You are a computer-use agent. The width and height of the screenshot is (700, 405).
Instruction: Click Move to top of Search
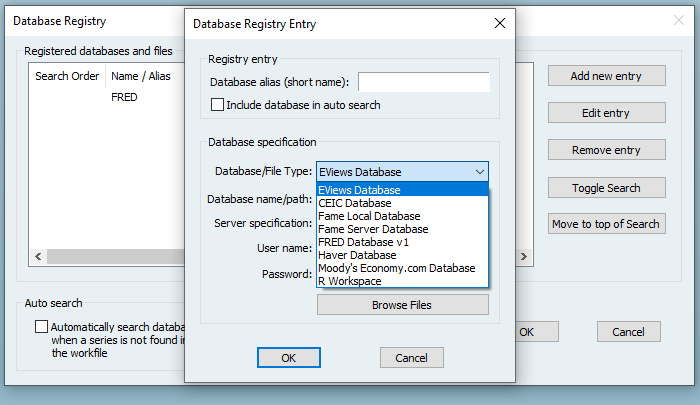[x=606, y=224]
